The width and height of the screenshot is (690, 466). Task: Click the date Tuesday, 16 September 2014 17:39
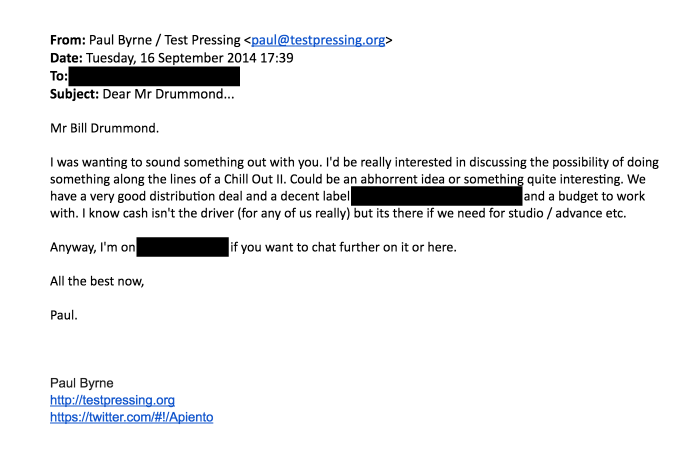[x=190, y=58]
